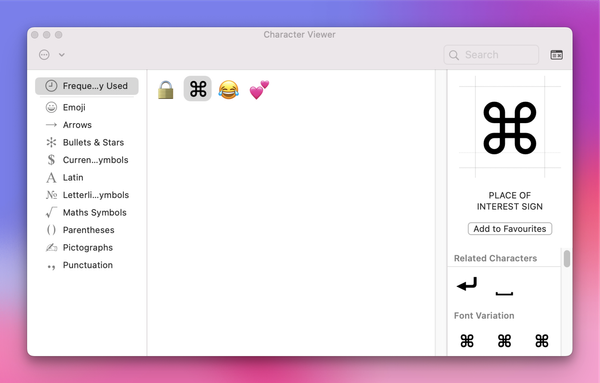Open the Pictographs category
The height and width of the screenshot is (383, 600).
[x=87, y=248]
